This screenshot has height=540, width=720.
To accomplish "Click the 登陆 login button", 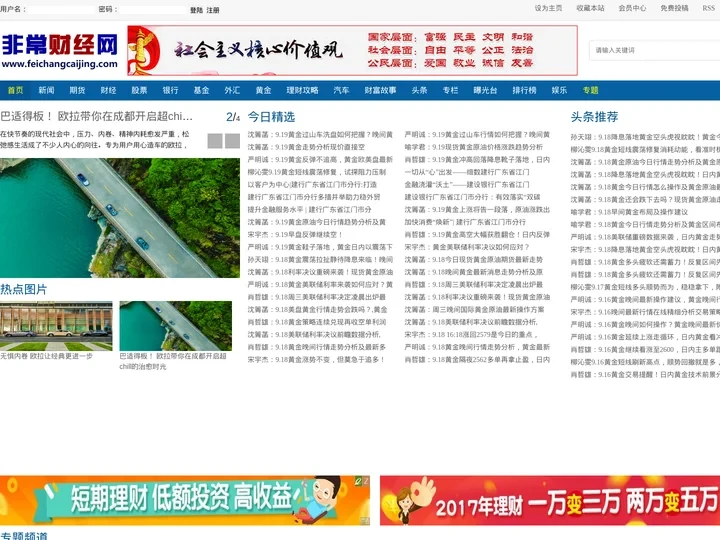I will 197,10.
